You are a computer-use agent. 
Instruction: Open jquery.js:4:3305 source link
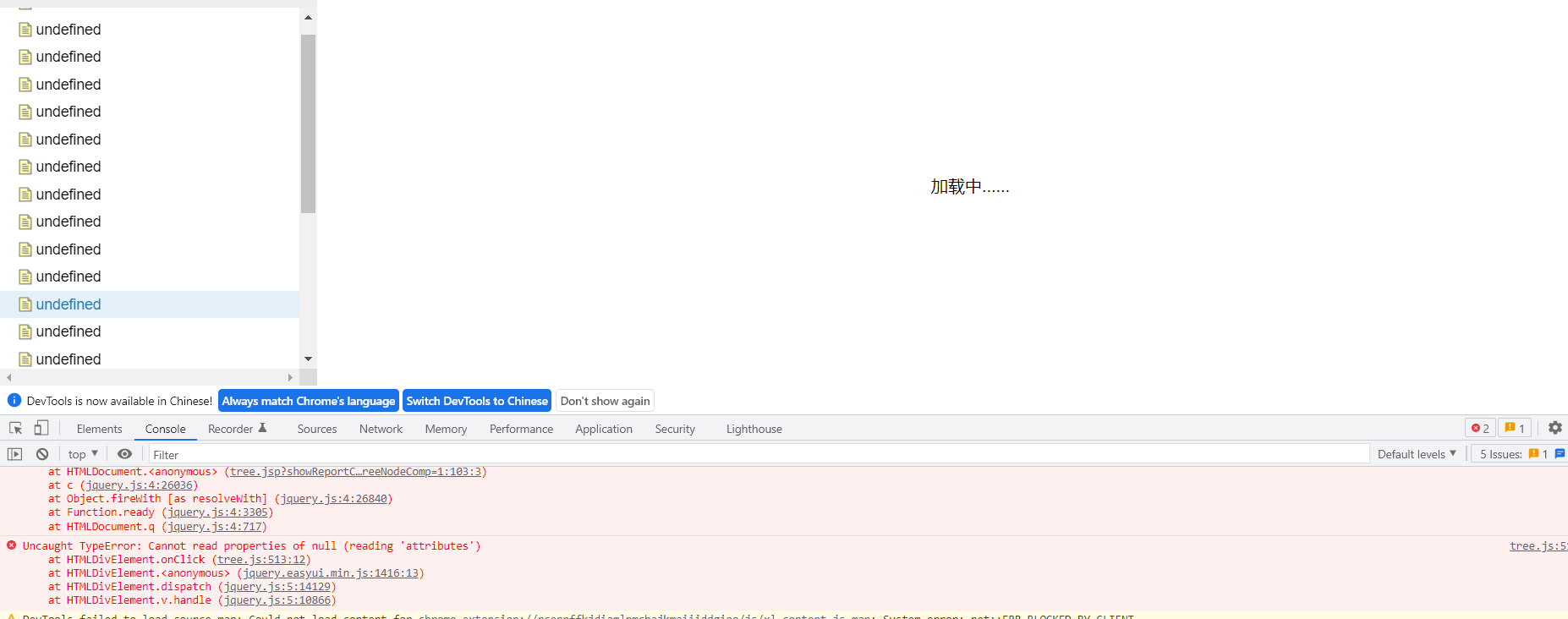coord(217,512)
